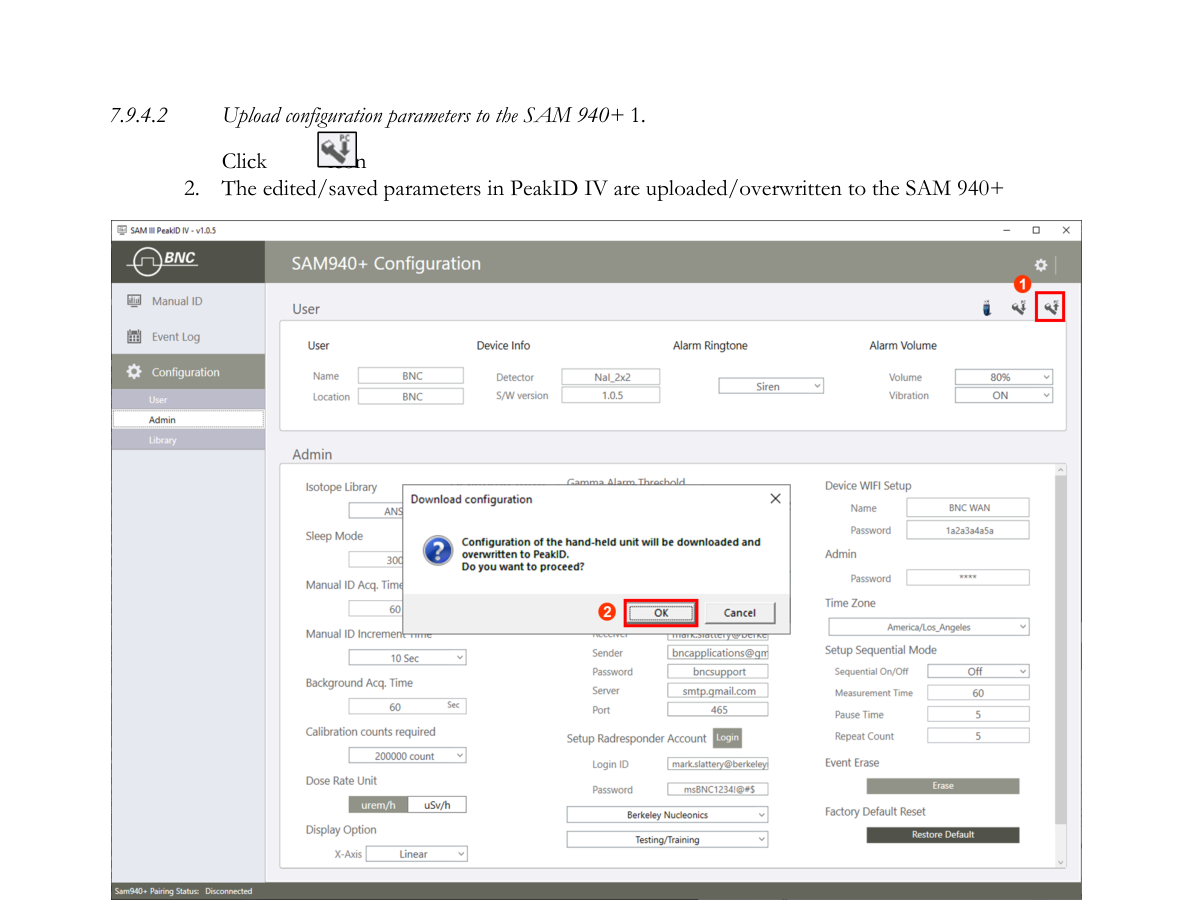The image size is (1193, 913).
Task: Open the Manual ID Increment 10 Sec dropdown
Action: point(407,658)
